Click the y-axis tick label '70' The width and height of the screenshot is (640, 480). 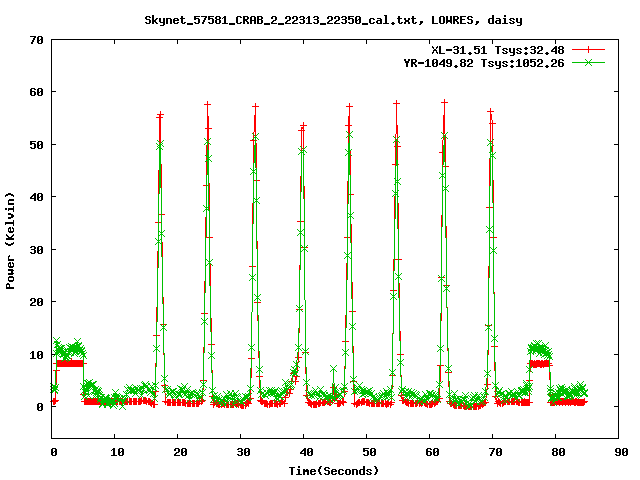[x=36, y=40]
